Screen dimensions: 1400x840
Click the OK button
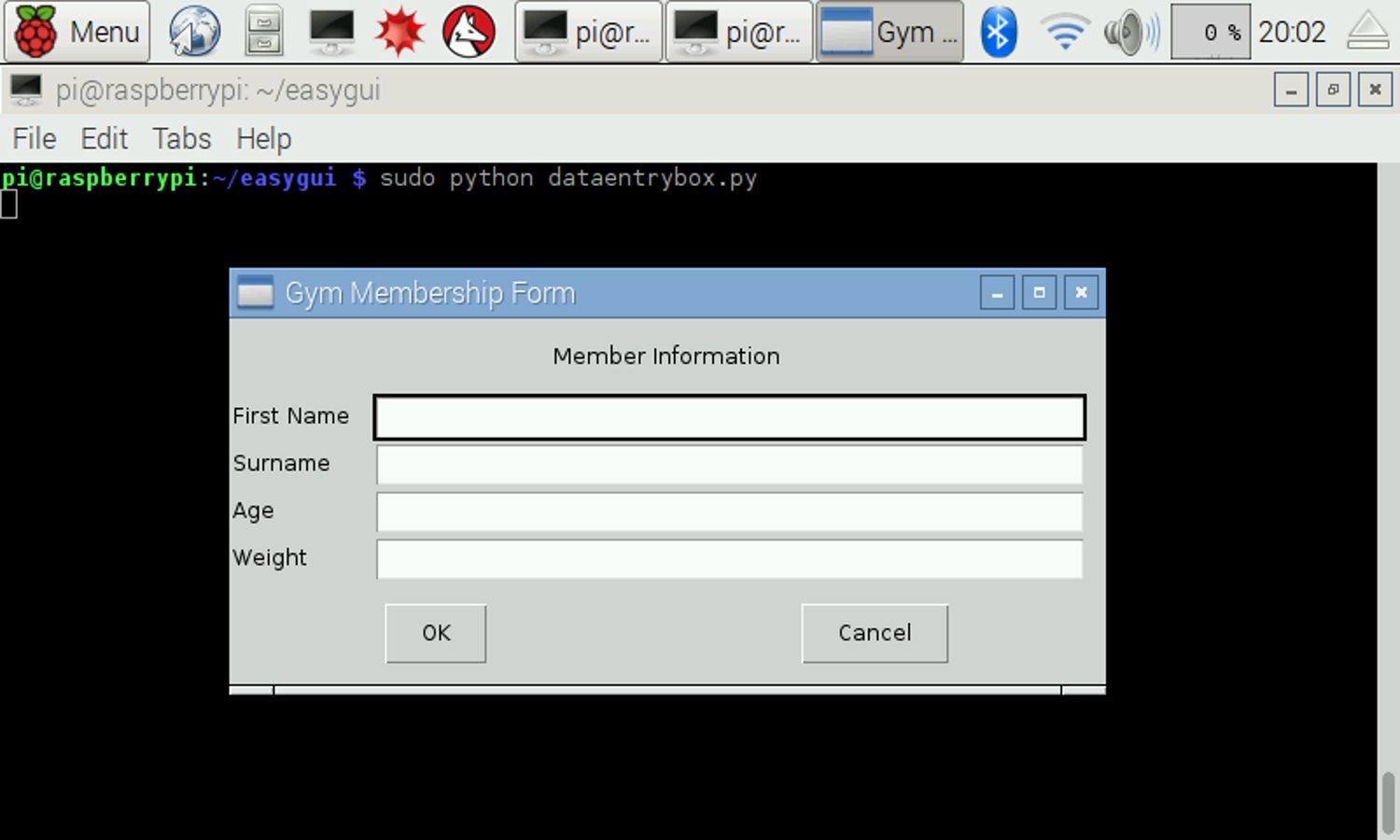[436, 633]
